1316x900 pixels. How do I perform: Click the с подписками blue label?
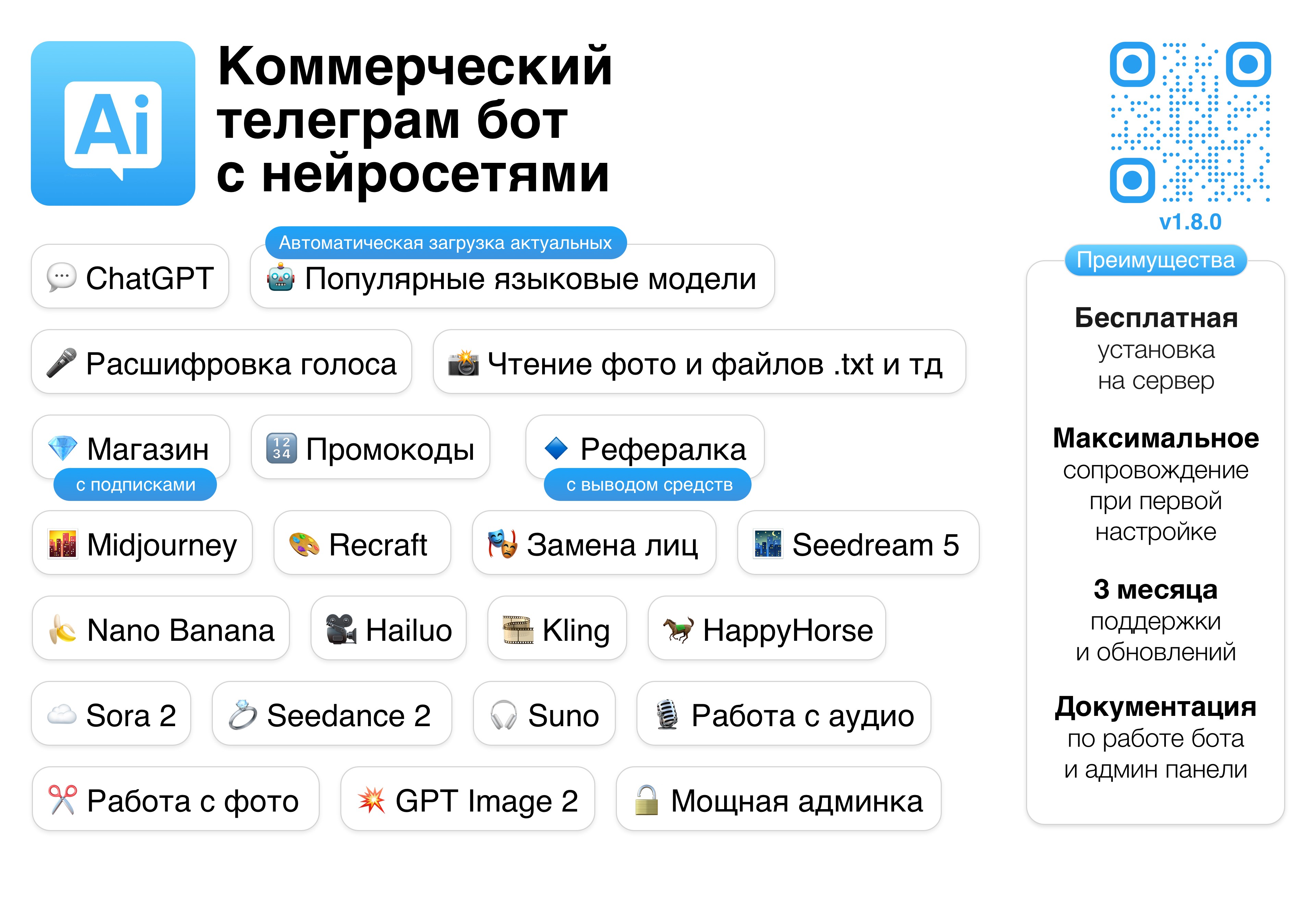click(x=135, y=484)
